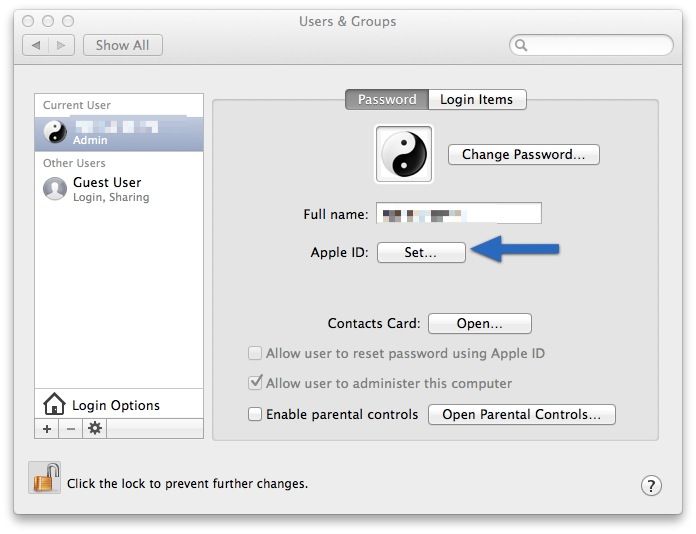Select the current Admin user account
The width and height of the screenshot is (696, 534).
click(x=118, y=133)
